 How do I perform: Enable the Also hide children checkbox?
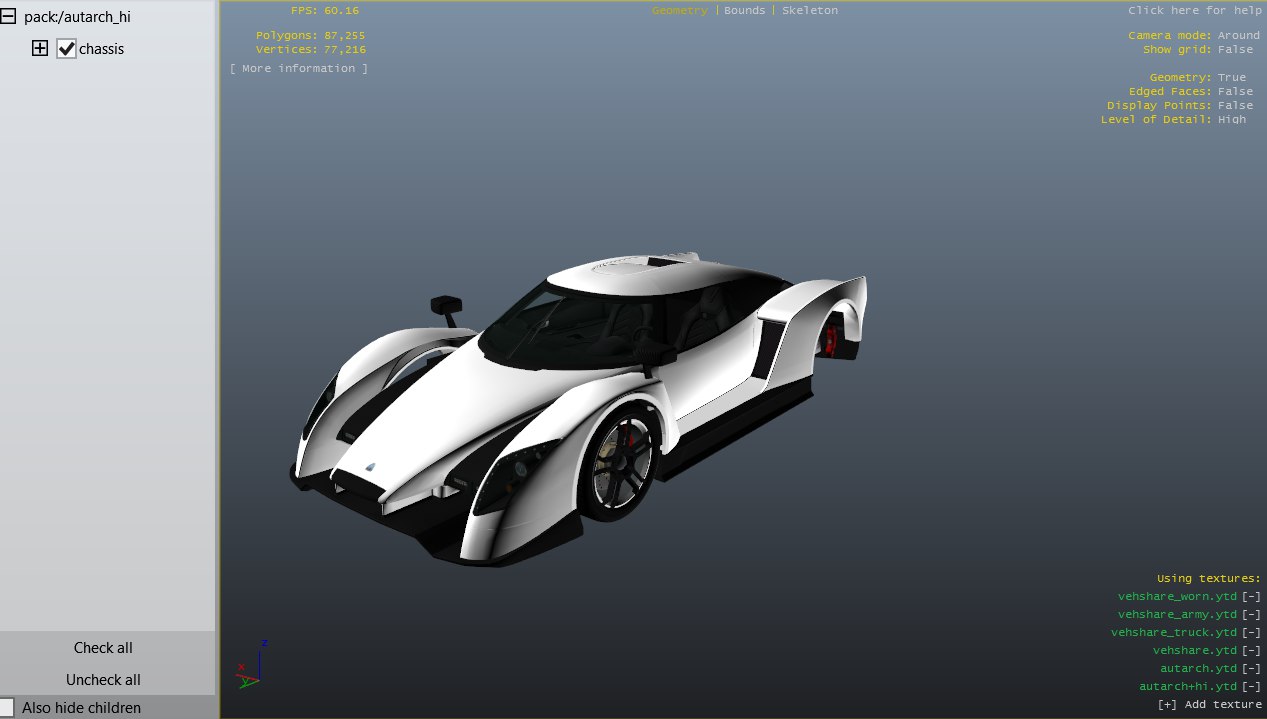tap(7, 707)
